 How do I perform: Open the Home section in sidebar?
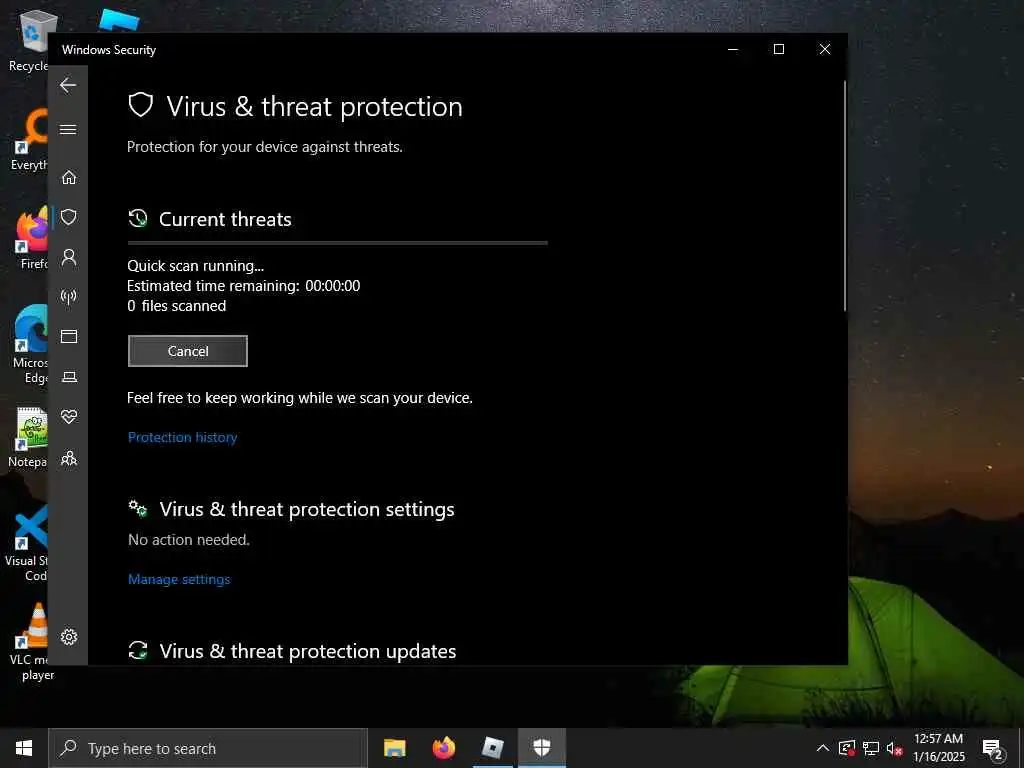point(69,177)
